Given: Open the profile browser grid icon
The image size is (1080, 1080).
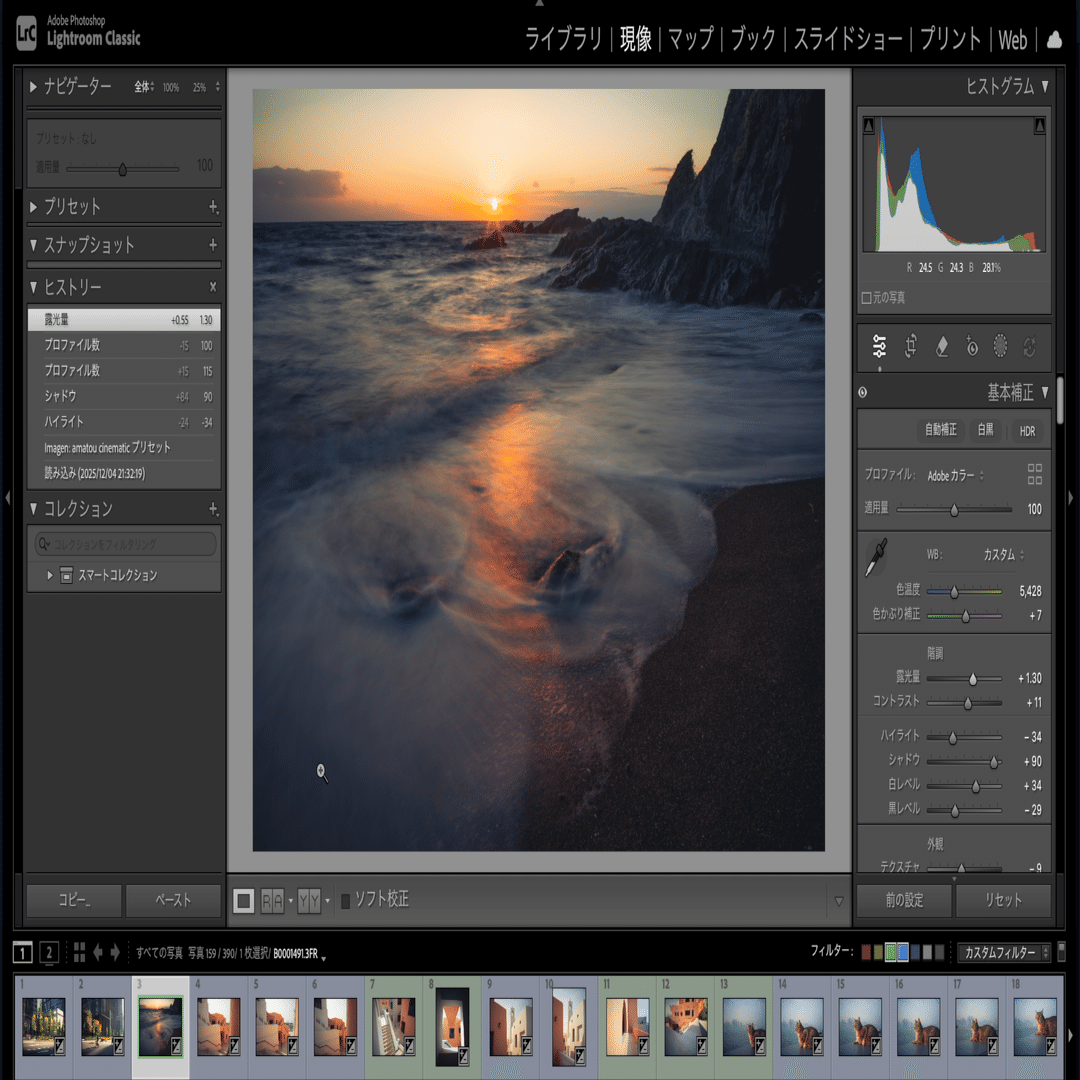Looking at the screenshot, I should pos(1035,474).
